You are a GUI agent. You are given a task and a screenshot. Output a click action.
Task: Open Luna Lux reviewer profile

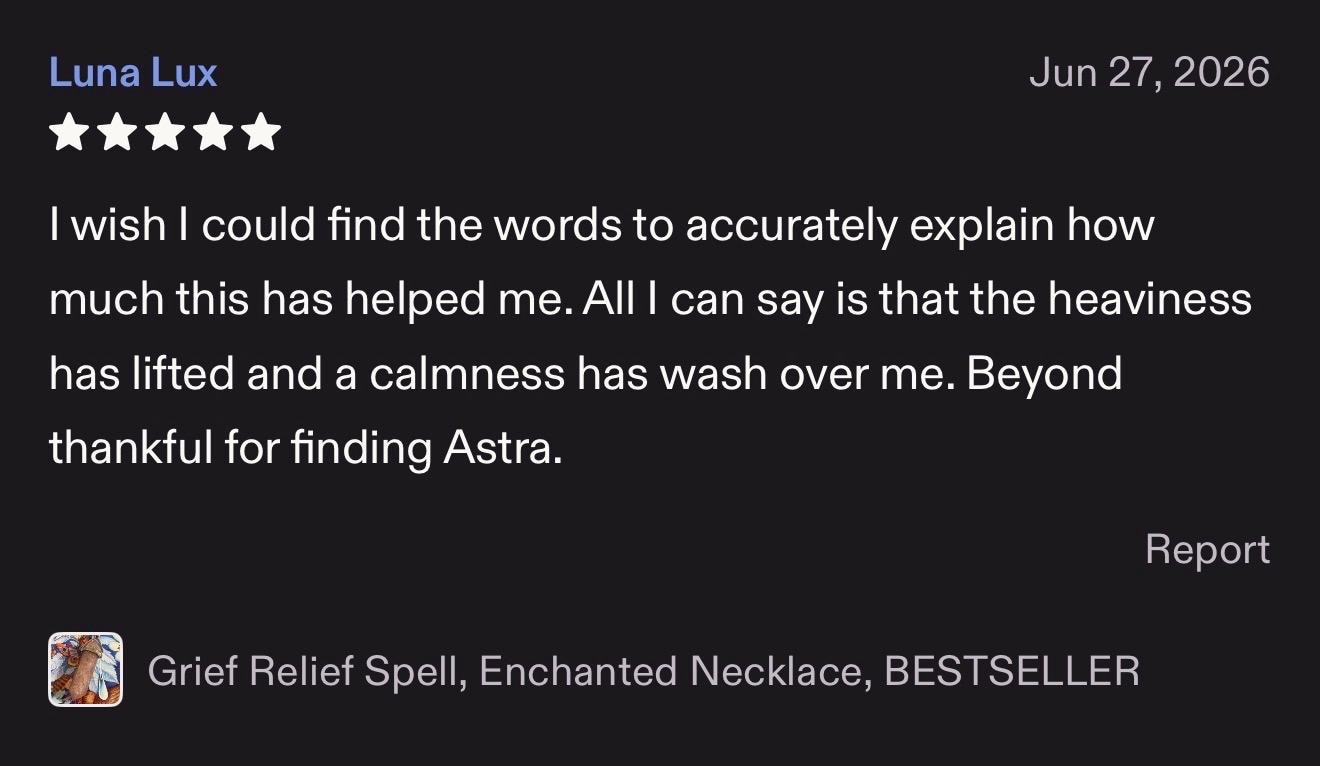(133, 73)
